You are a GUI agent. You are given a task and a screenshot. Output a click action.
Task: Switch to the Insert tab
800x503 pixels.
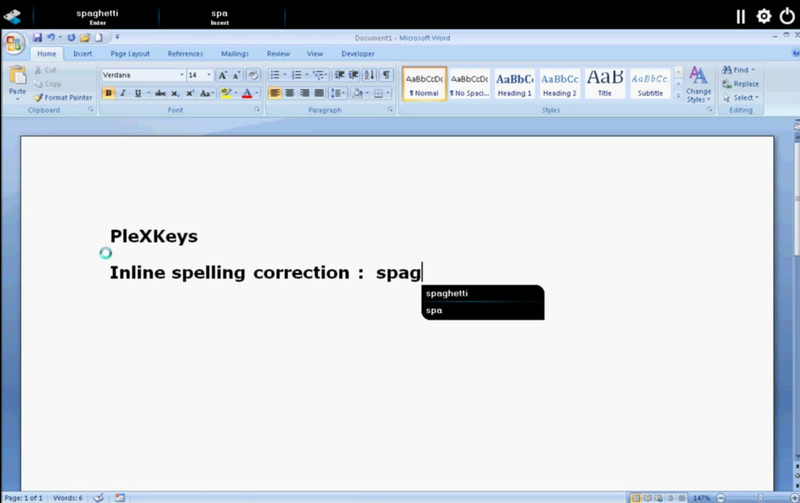83,54
